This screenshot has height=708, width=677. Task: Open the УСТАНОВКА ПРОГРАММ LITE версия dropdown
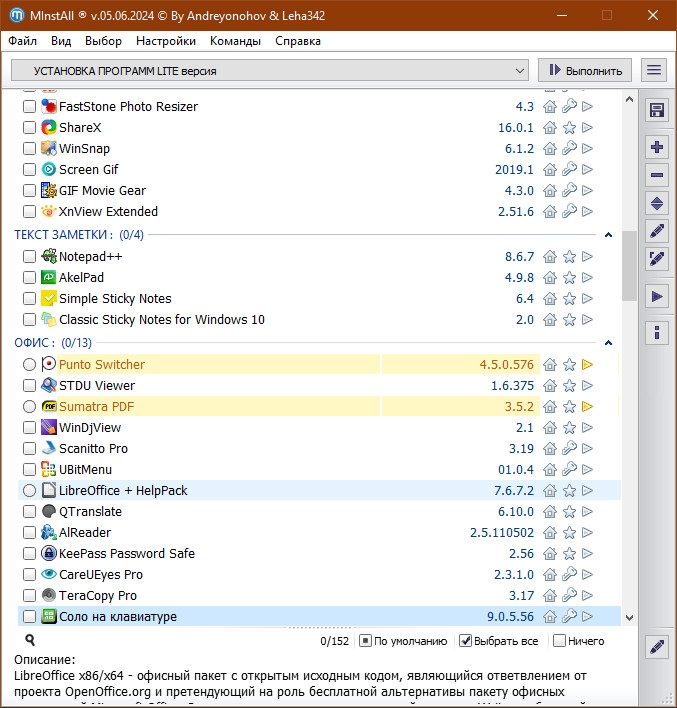click(x=270, y=70)
